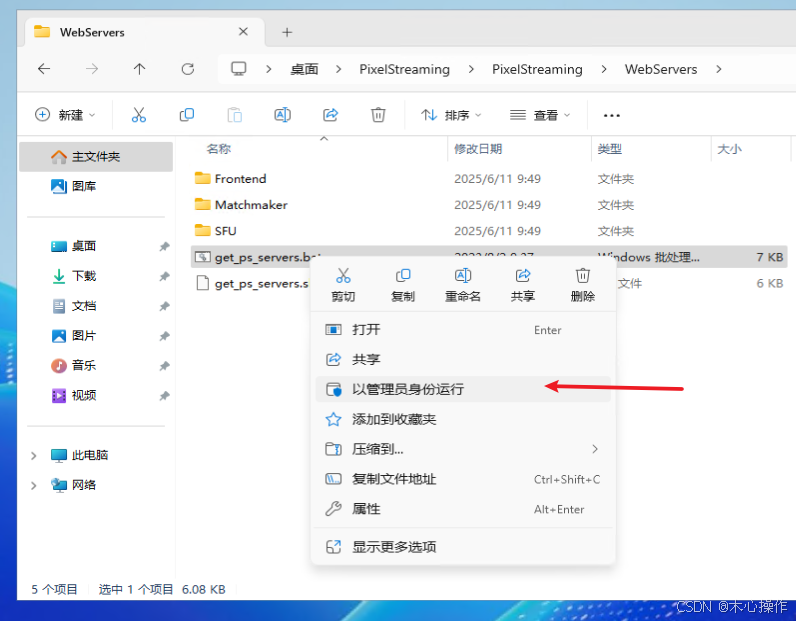Choose 删除 in the context menu

coord(583,285)
